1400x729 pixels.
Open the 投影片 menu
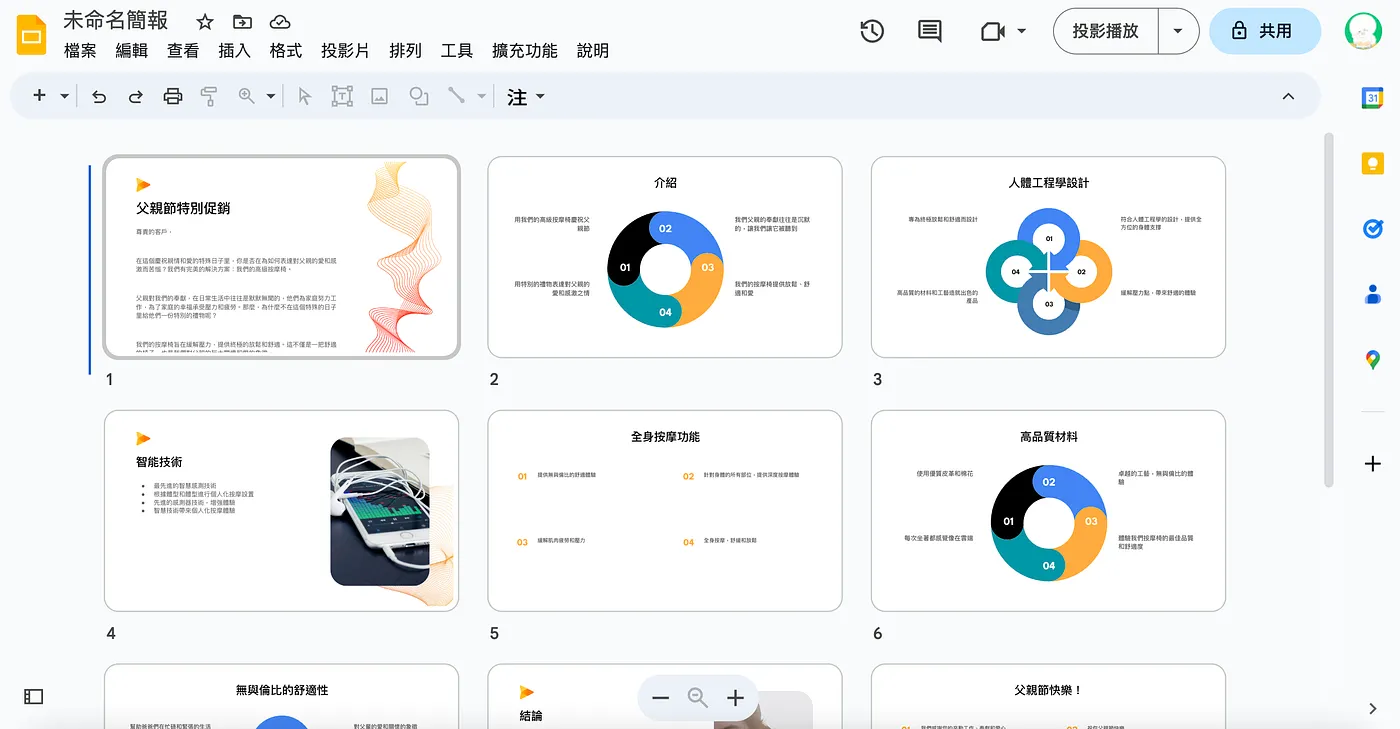coord(345,51)
